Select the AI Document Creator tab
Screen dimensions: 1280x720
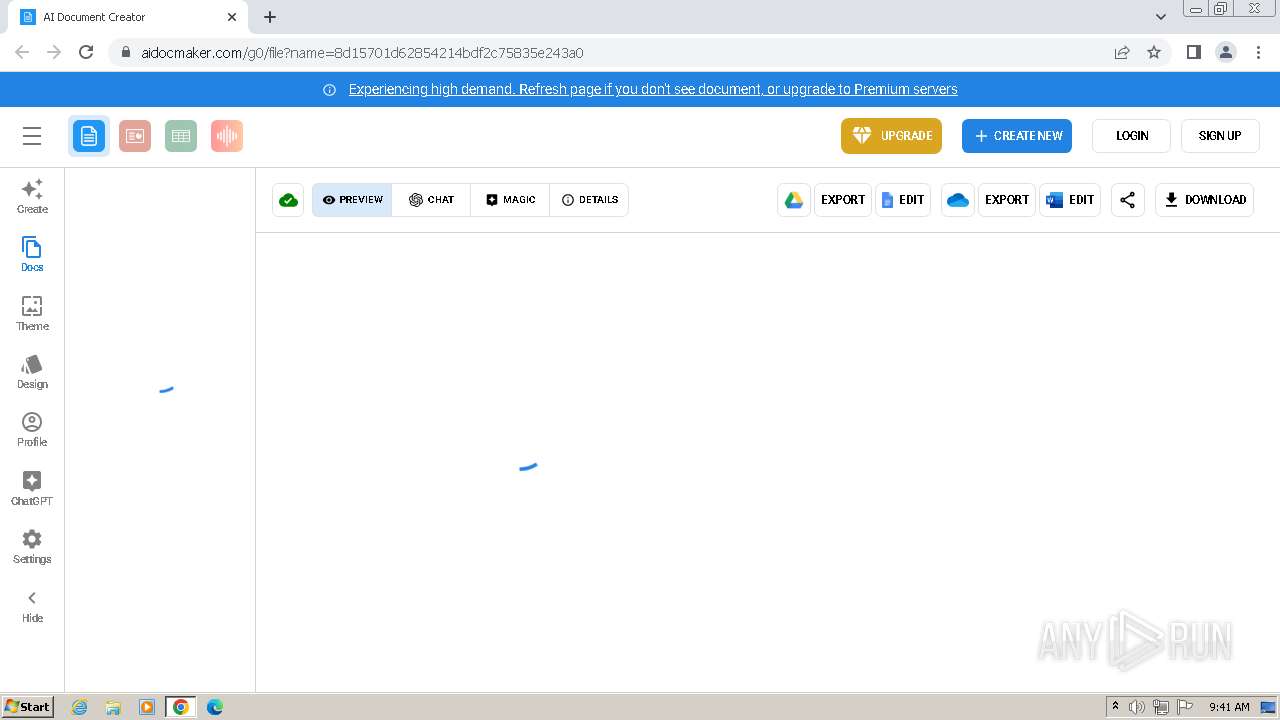click(x=128, y=17)
